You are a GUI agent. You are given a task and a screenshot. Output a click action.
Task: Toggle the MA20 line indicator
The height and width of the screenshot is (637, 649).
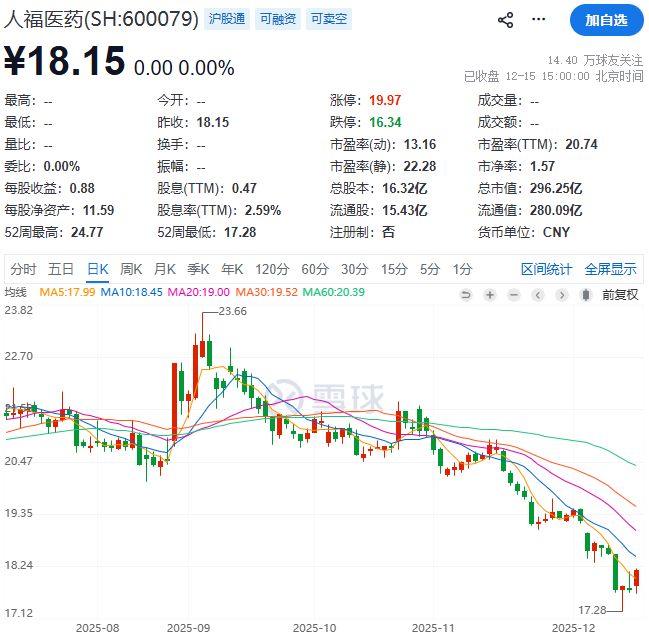pos(198,292)
